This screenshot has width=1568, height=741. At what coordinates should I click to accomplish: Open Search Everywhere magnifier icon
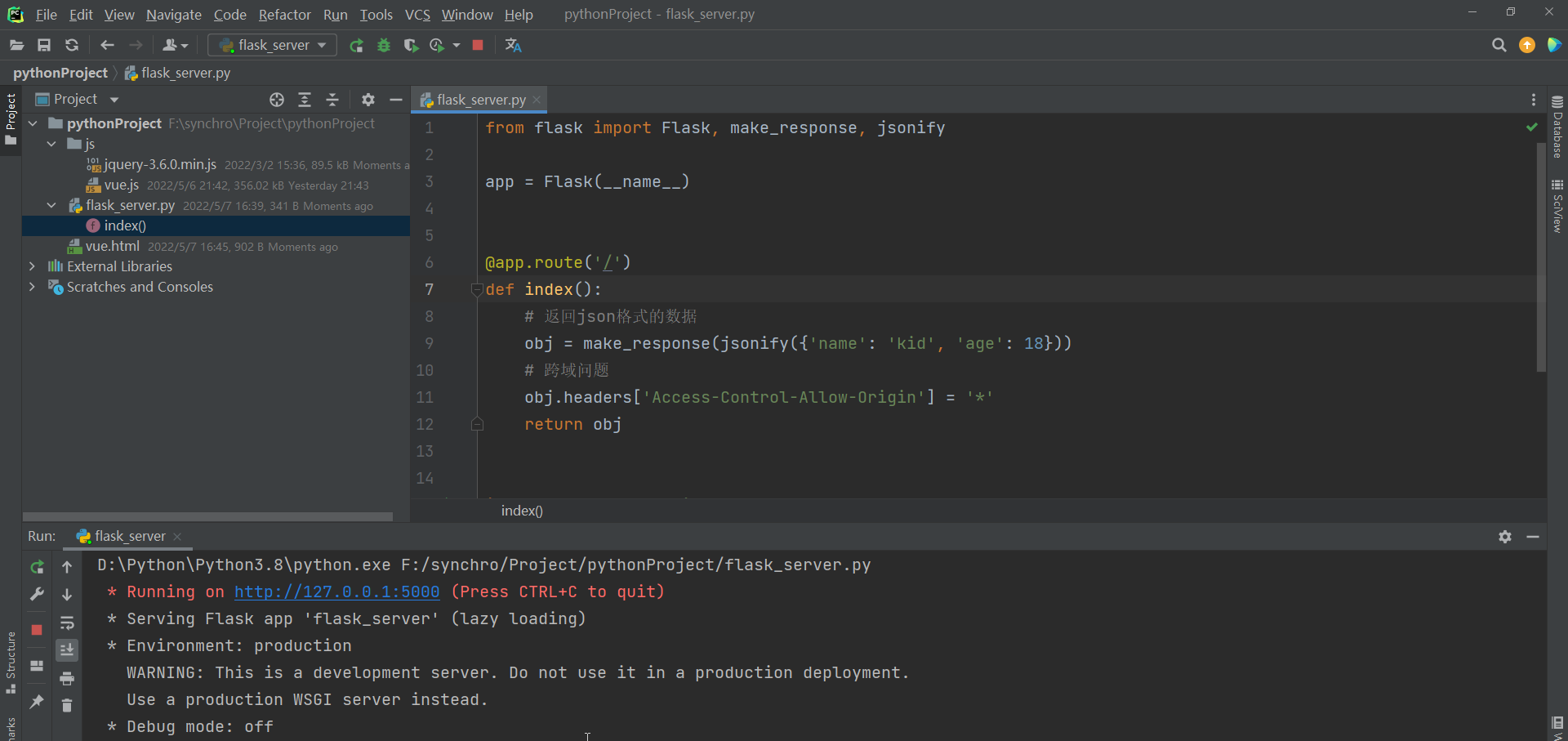tap(1499, 45)
